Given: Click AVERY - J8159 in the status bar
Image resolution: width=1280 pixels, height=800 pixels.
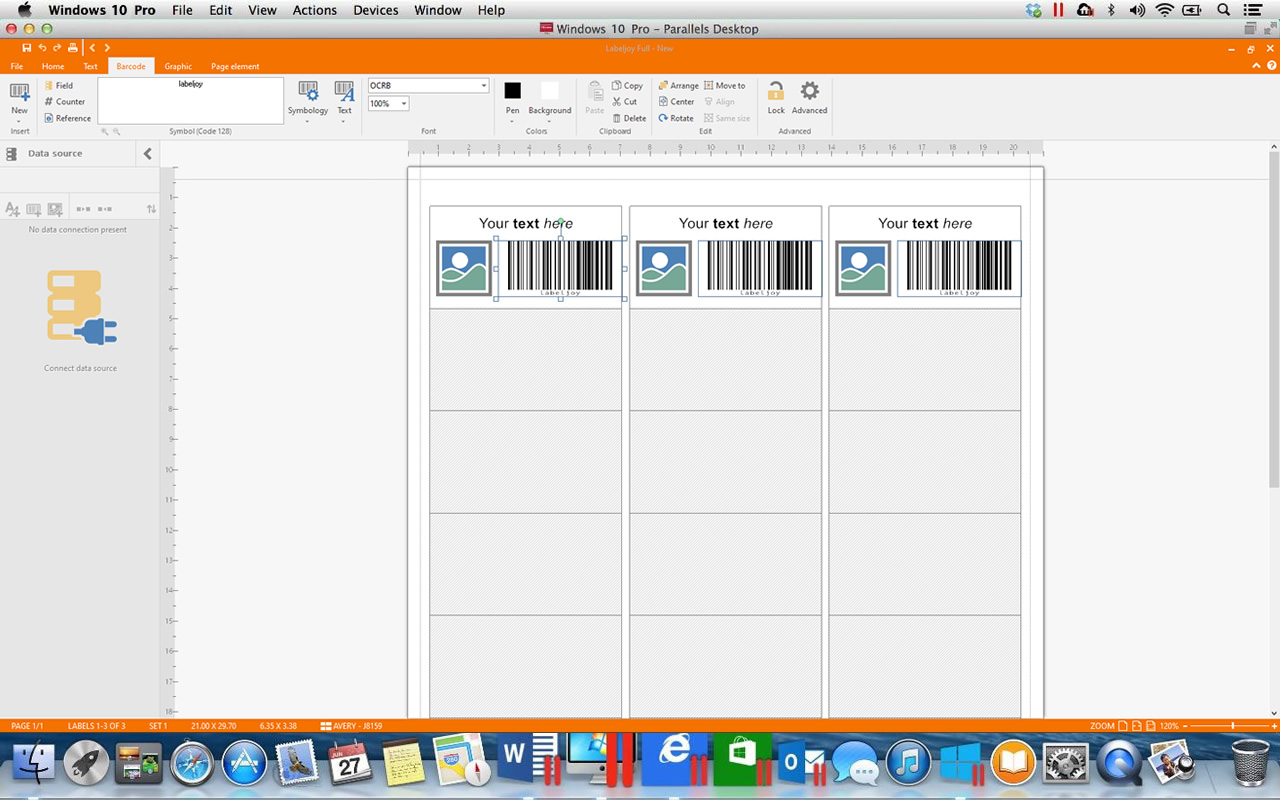Looking at the screenshot, I should click(x=351, y=726).
